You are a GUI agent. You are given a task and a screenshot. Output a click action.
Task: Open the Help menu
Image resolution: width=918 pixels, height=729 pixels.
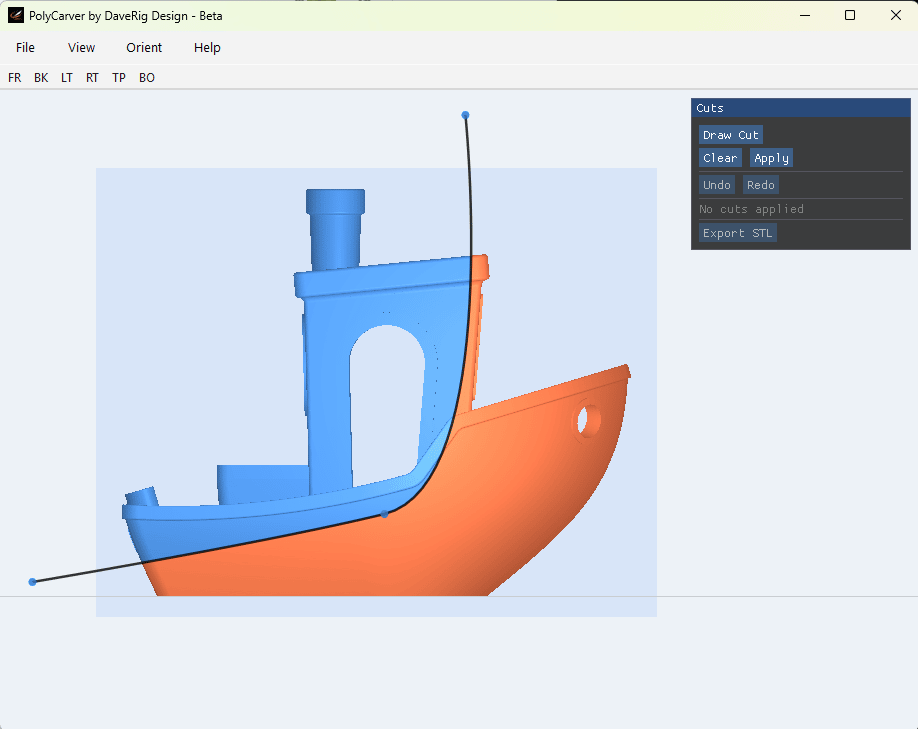[207, 47]
